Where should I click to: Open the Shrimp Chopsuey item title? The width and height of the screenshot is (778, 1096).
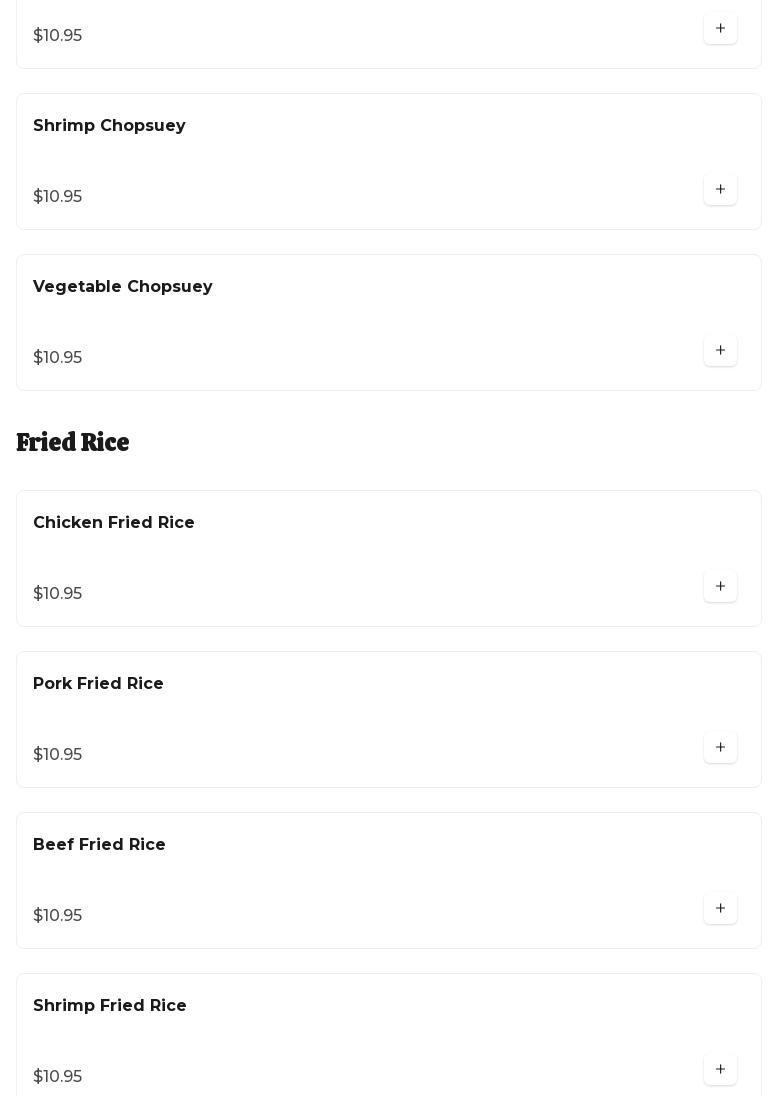109,126
